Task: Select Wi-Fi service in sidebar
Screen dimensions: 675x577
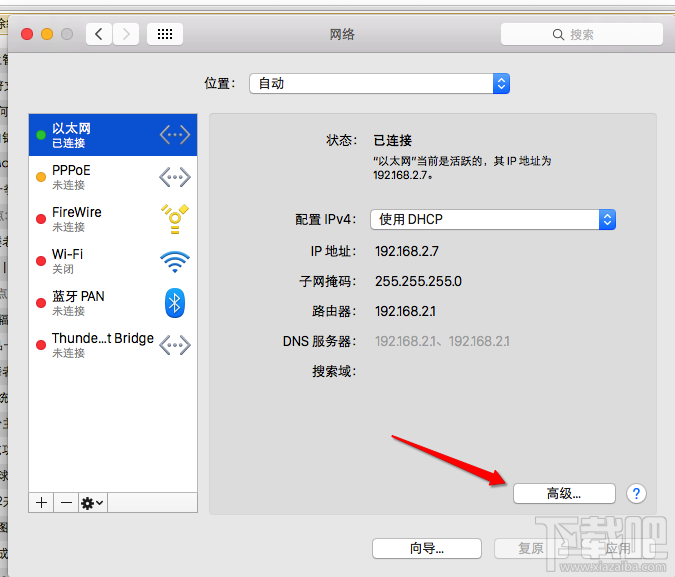Action: tap(113, 261)
